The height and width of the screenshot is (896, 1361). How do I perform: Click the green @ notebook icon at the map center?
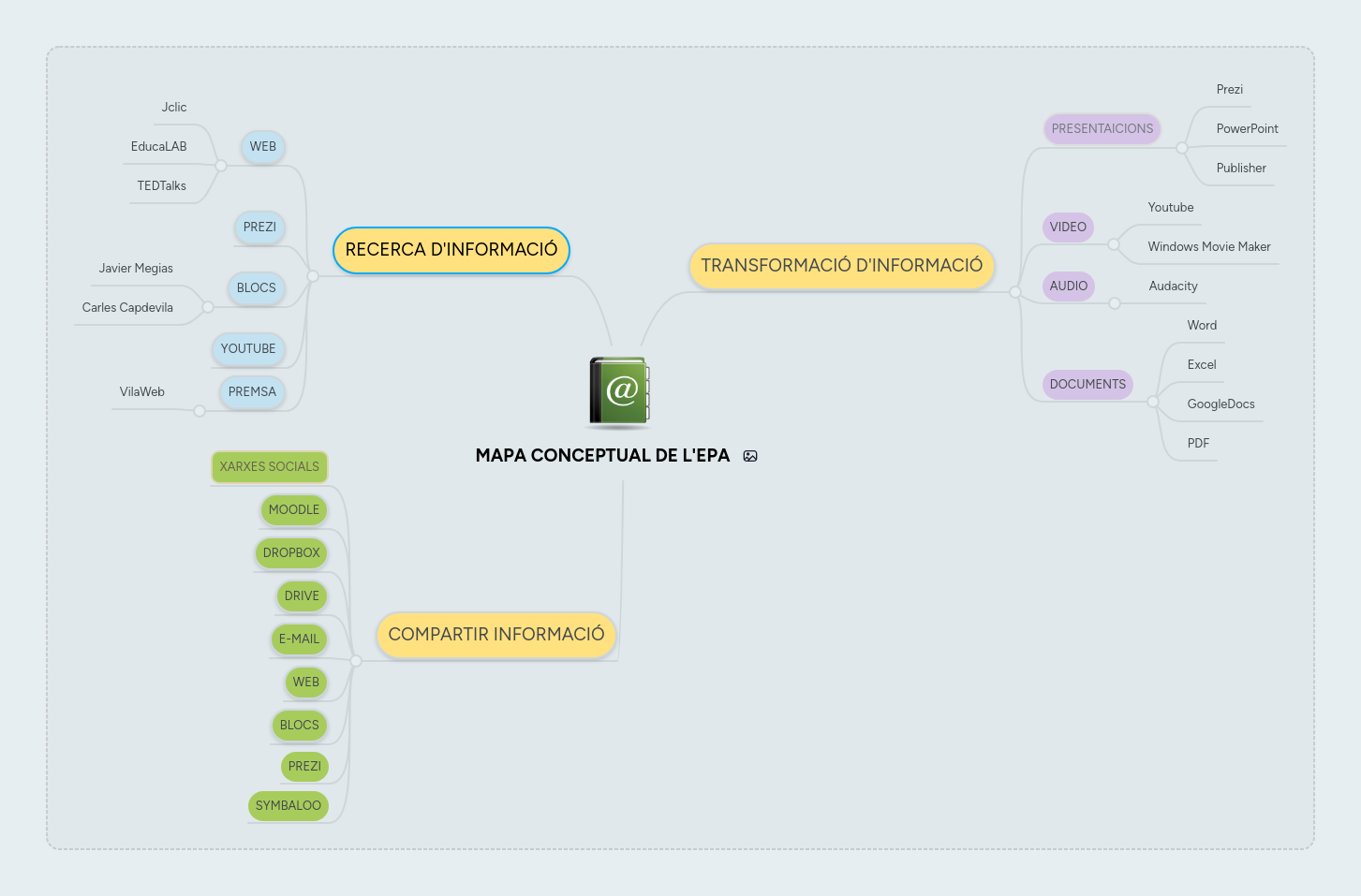click(x=618, y=390)
